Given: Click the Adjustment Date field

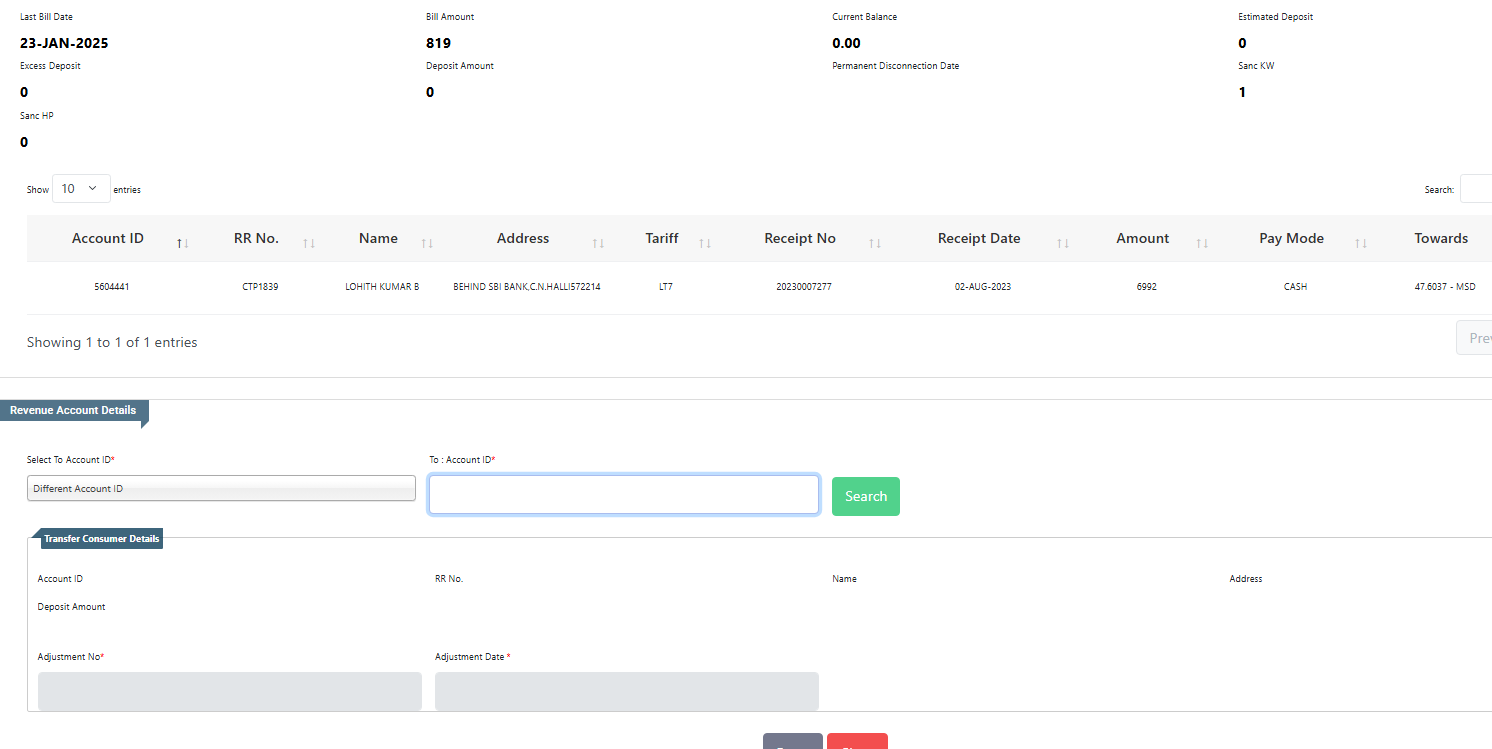Looking at the screenshot, I should click(626, 691).
